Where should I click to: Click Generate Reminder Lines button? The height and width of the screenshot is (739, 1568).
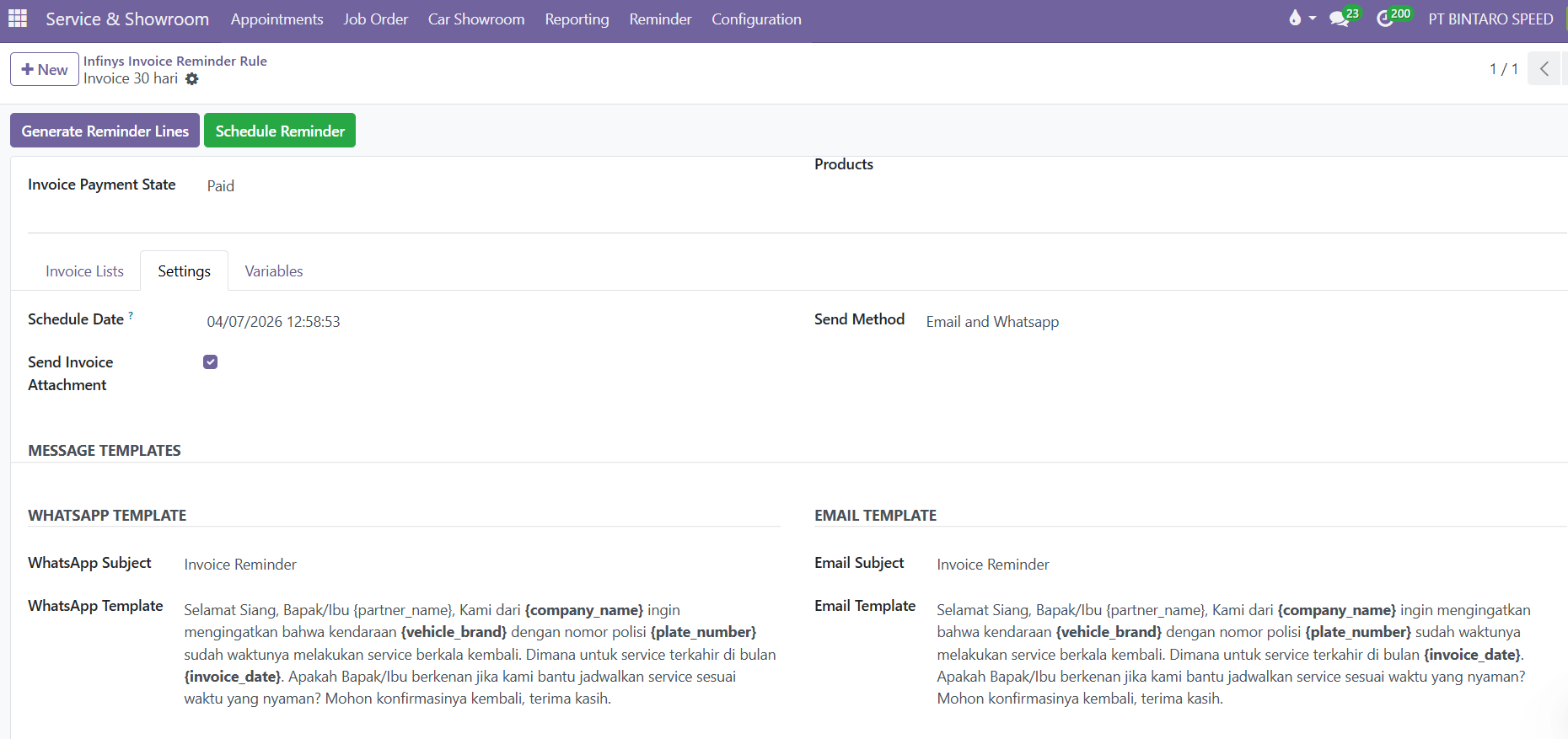tap(105, 131)
